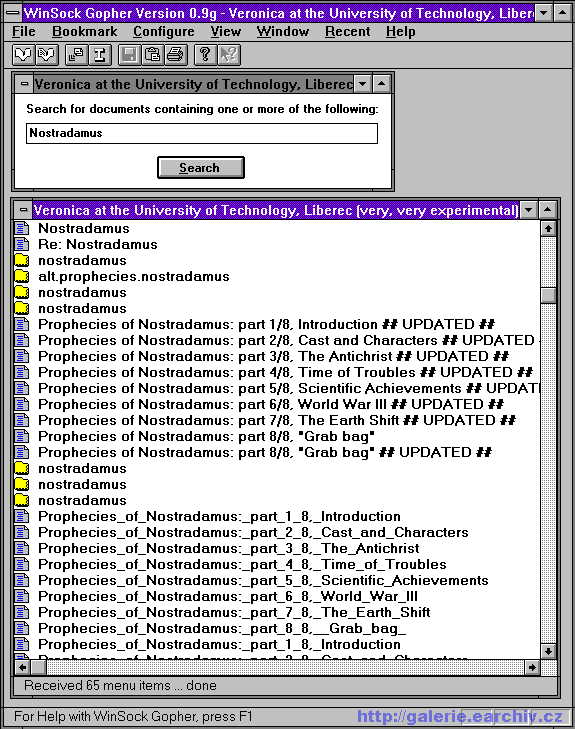Click 'For Help with WinSock Gopher, press F1' text
The image size is (575, 729).
point(133,716)
